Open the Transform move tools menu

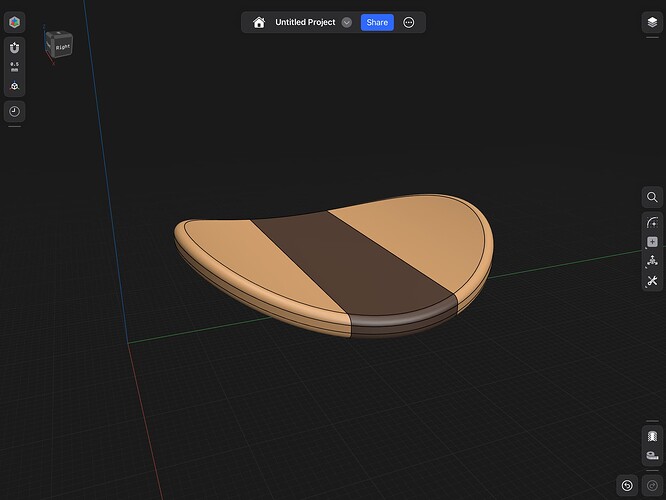click(x=652, y=261)
